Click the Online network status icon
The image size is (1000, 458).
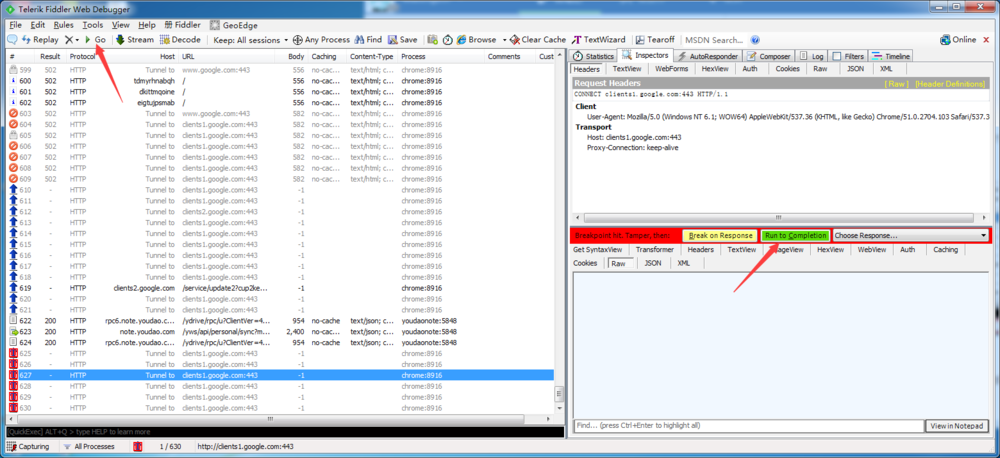click(x=945, y=40)
